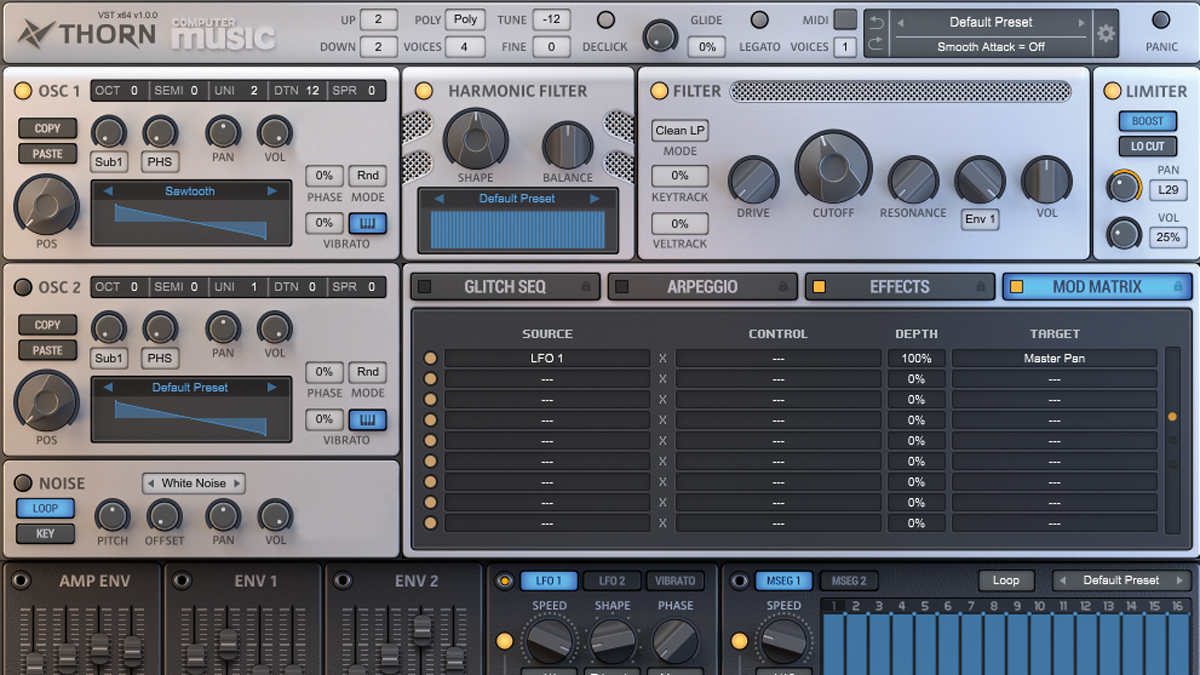Click the undo arrow beside the preset display
Screen dimensions: 1200x675
coord(877,22)
